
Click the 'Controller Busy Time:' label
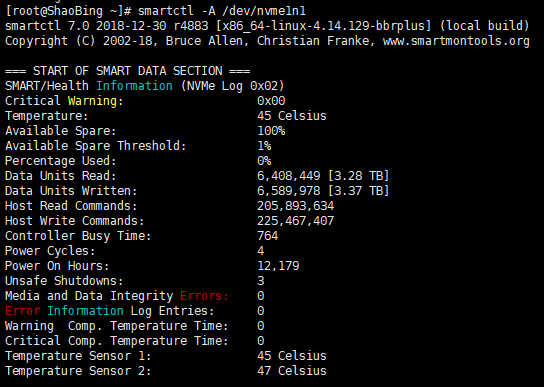coord(78,236)
